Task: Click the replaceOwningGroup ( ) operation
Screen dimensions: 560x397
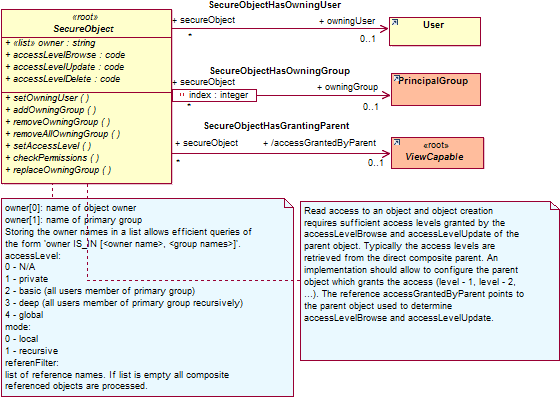Action: coord(58,170)
